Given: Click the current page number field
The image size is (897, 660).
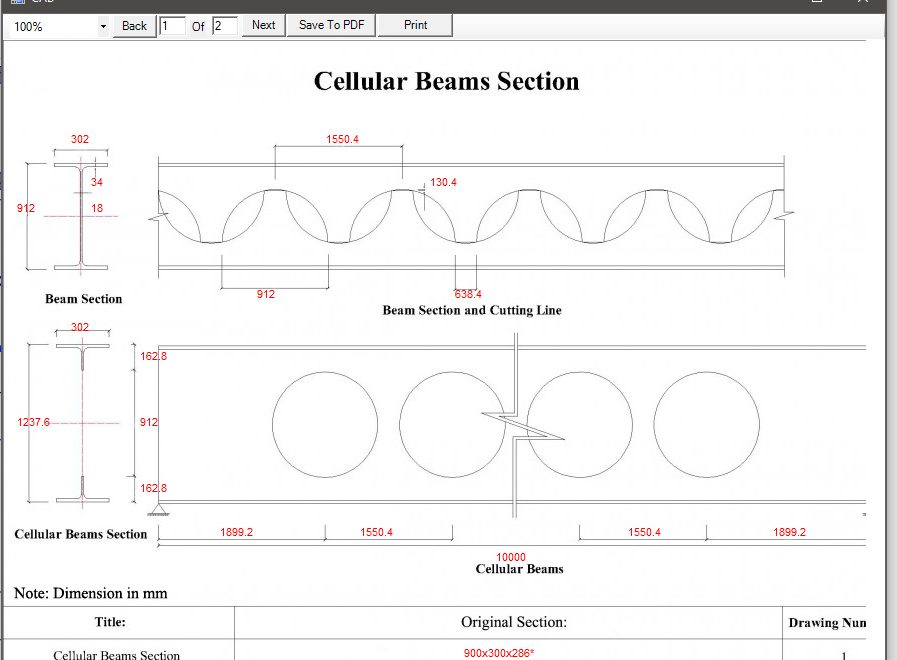Looking at the screenshot, I should click(x=172, y=26).
